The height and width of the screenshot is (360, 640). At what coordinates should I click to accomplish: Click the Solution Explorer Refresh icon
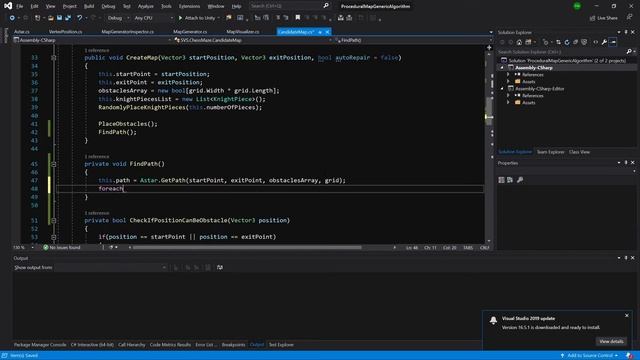tap(567, 42)
